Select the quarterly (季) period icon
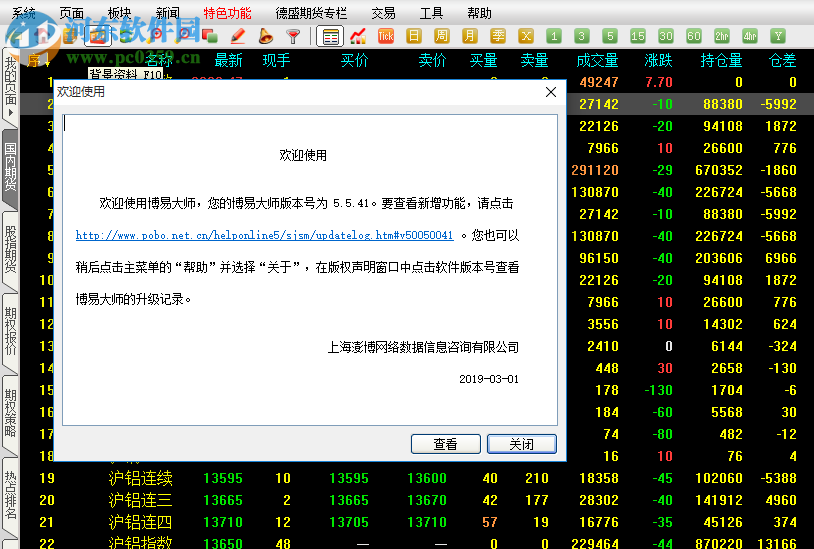This screenshot has height=549, width=814. (x=498, y=36)
